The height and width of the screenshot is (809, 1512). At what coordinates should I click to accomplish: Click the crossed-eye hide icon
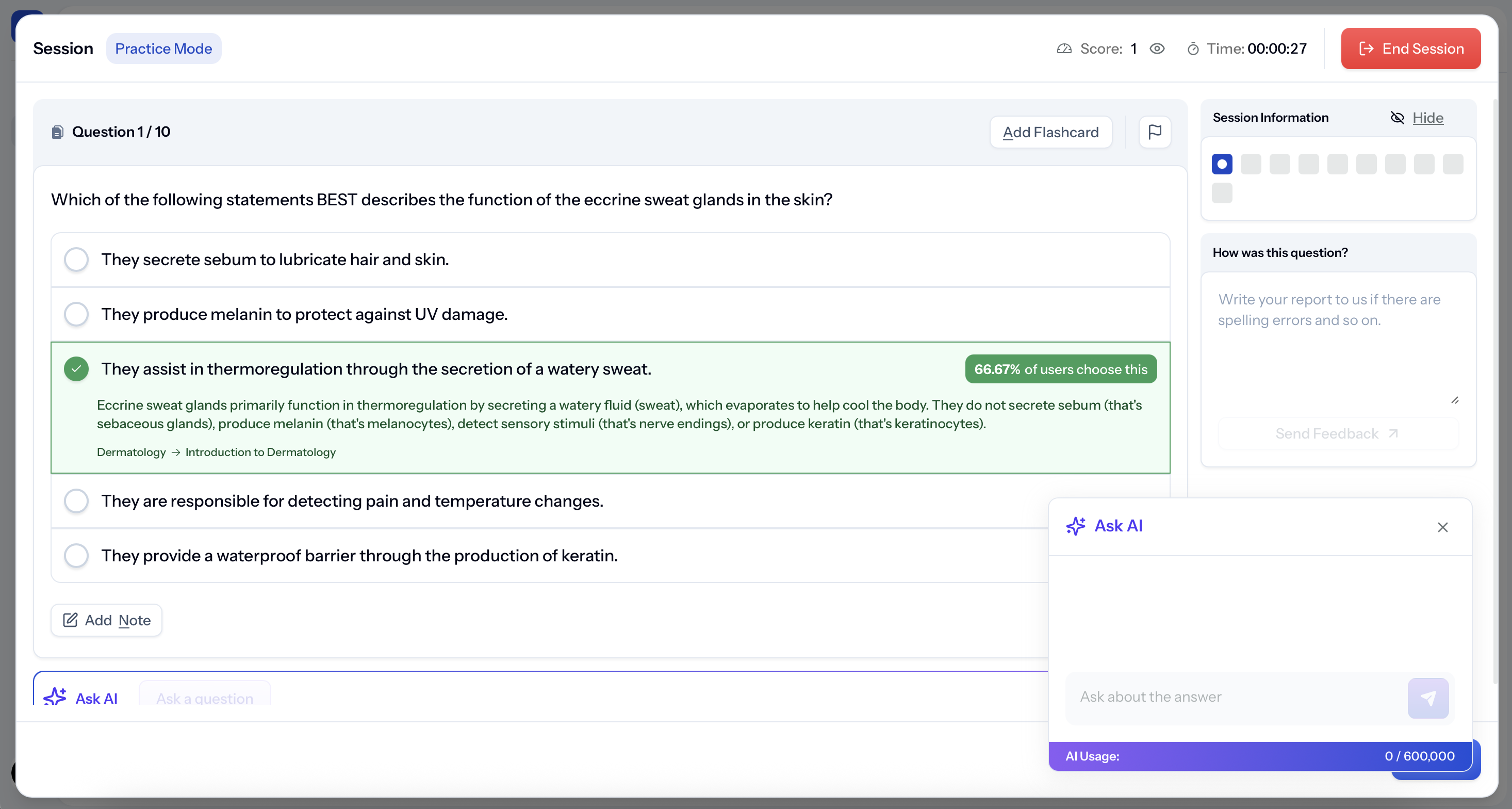[1397, 118]
